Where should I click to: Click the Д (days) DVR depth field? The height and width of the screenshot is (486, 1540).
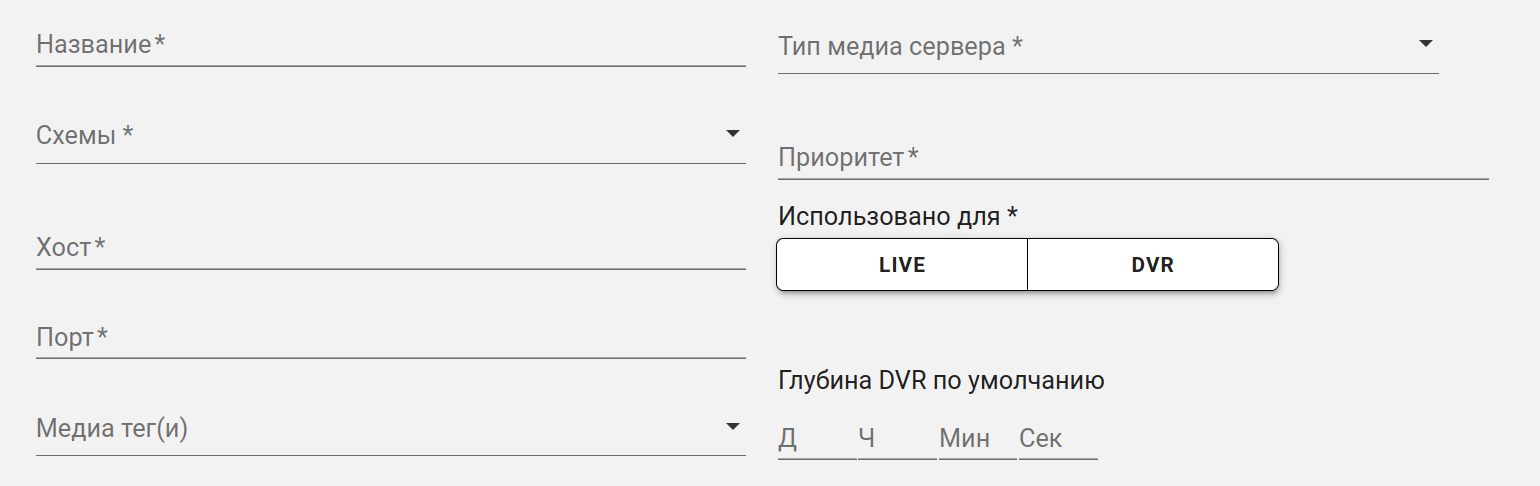[816, 439]
